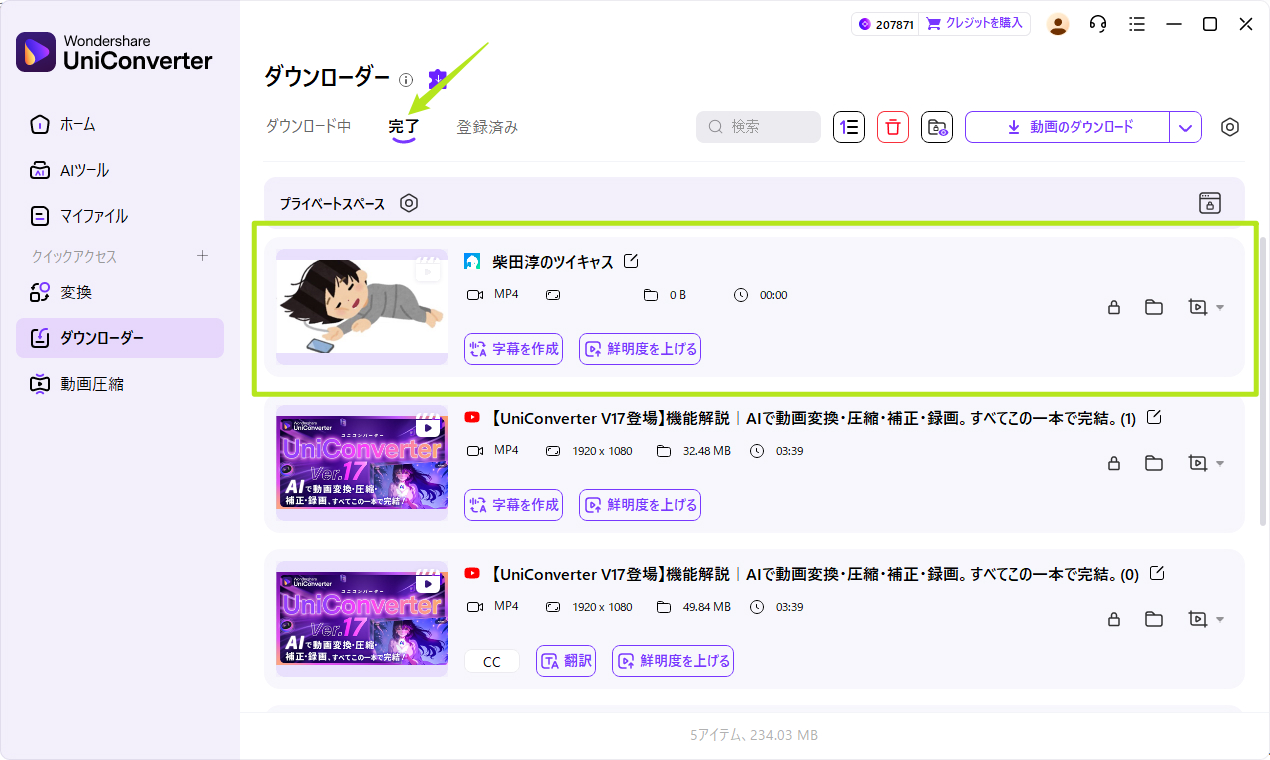The height and width of the screenshot is (760, 1270).
Task: Open settings gear next to プライベートスペース
Action: pyautogui.click(x=409, y=203)
